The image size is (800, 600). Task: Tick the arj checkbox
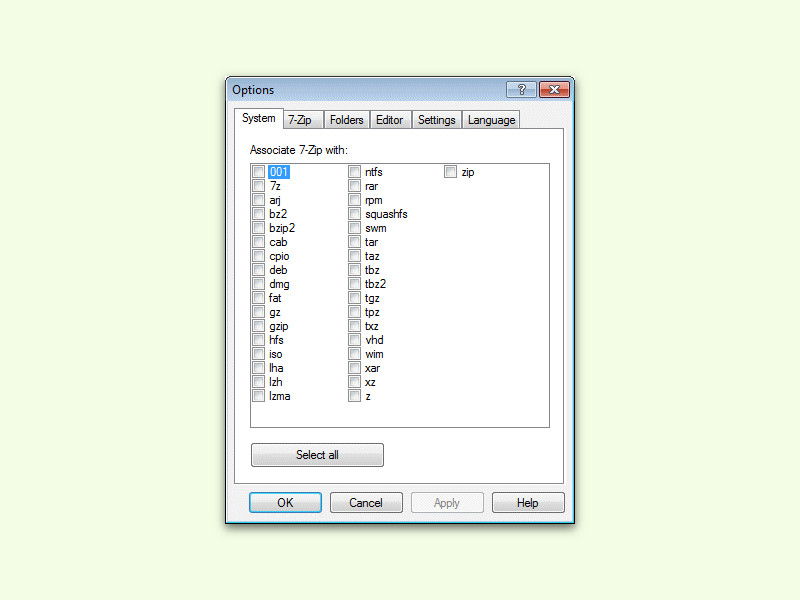click(x=259, y=200)
